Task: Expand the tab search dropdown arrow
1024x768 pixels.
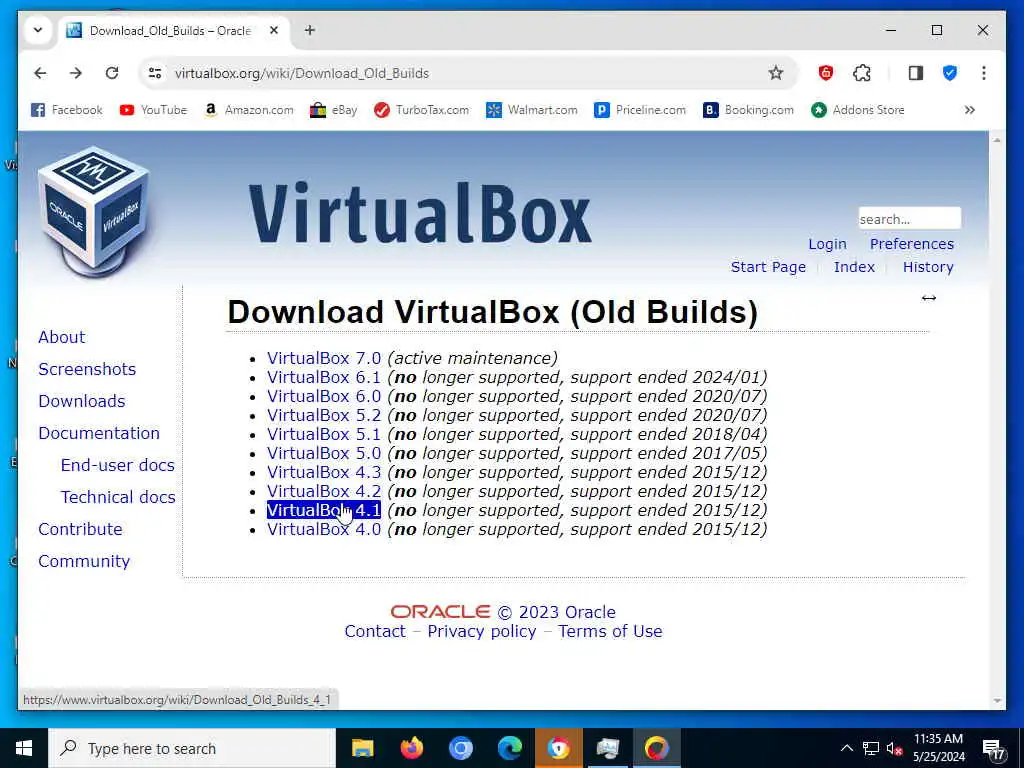Action: pos(38,31)
